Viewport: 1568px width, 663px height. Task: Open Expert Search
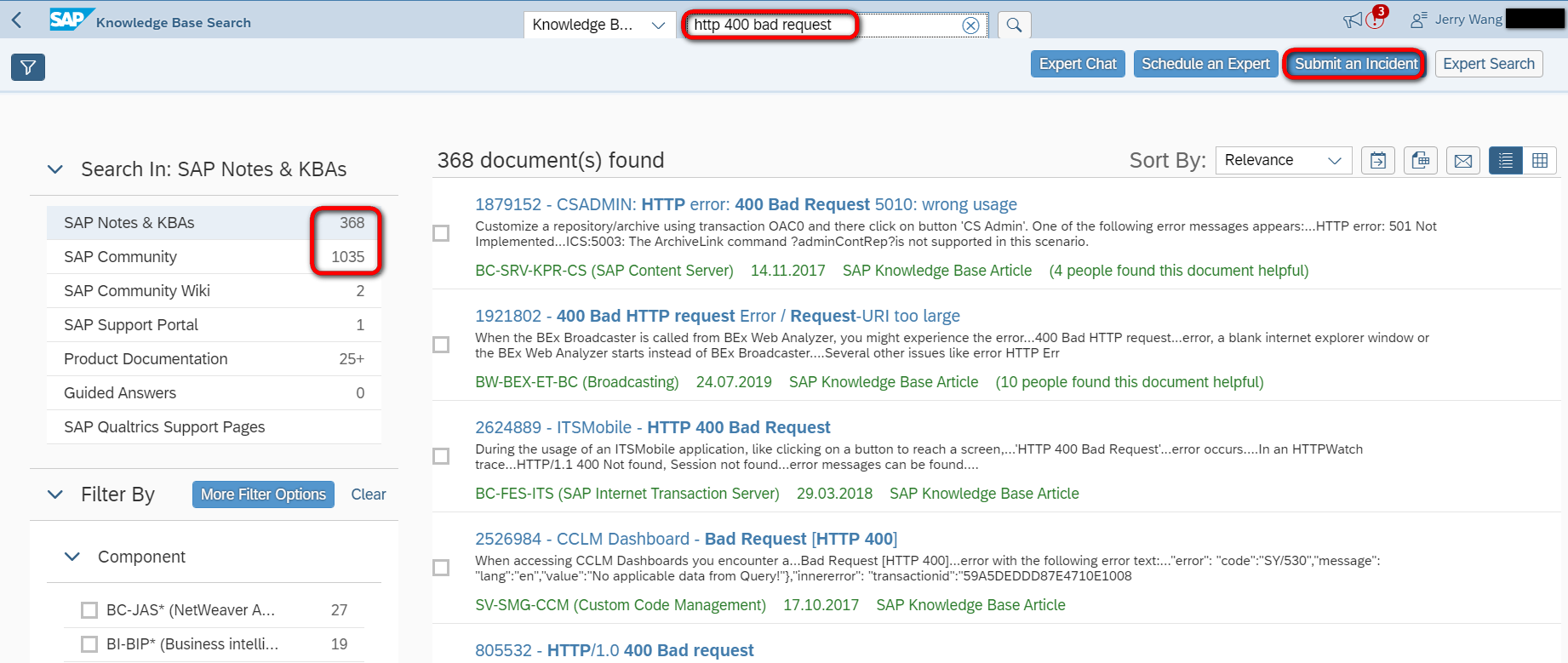point(1489,64)
